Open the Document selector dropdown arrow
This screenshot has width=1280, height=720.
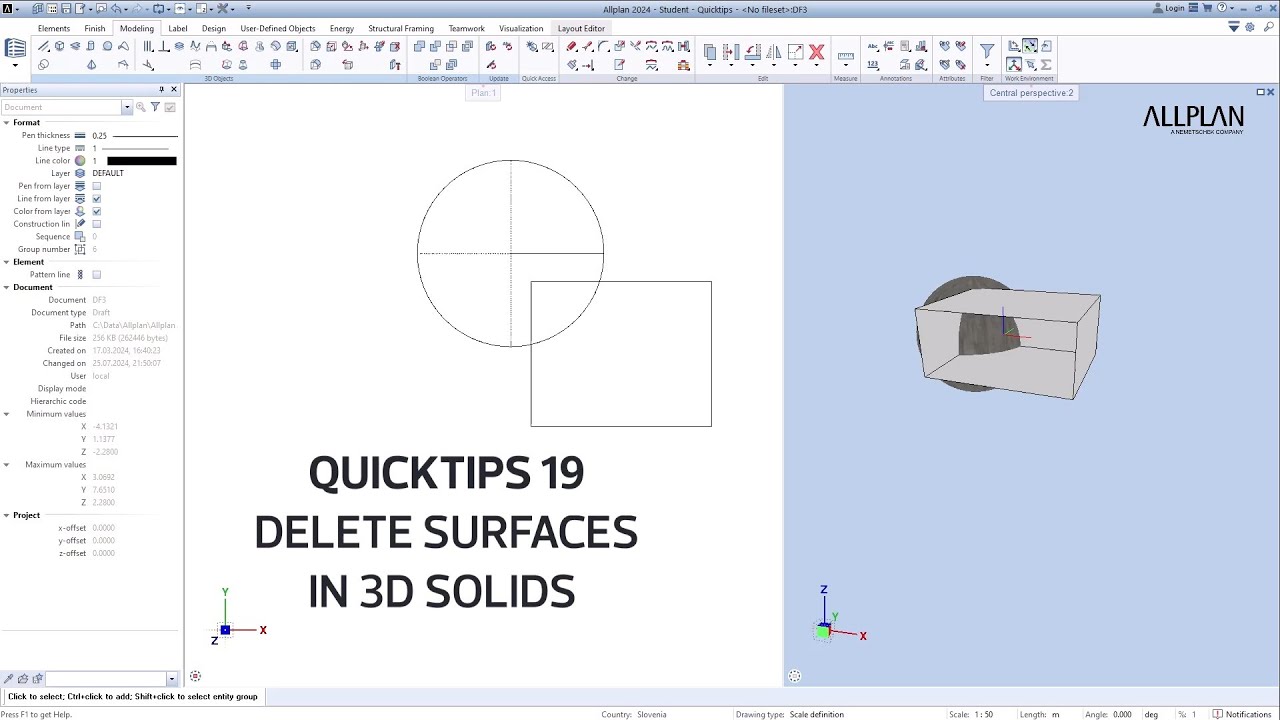[x=127, y=107]
